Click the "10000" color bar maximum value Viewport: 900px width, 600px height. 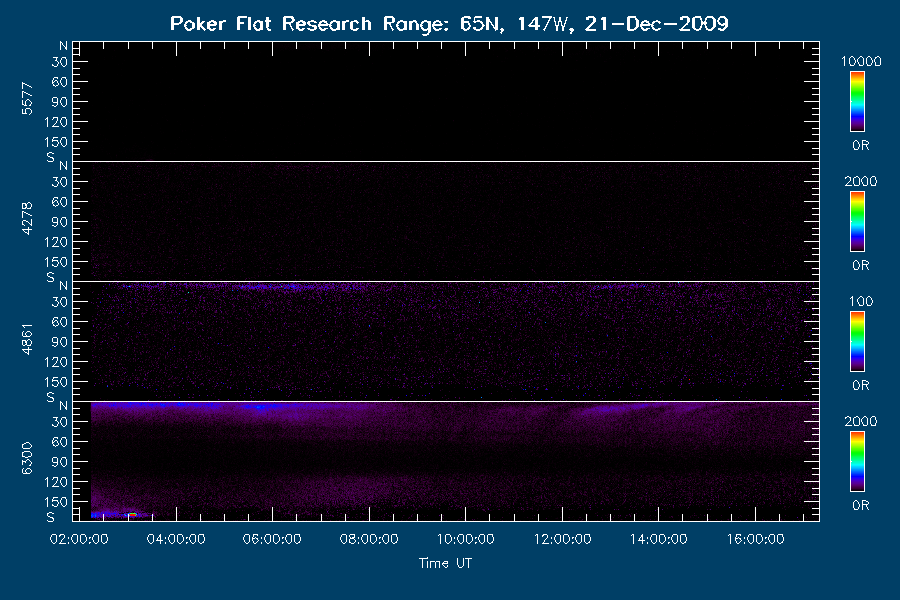point(861,61)
